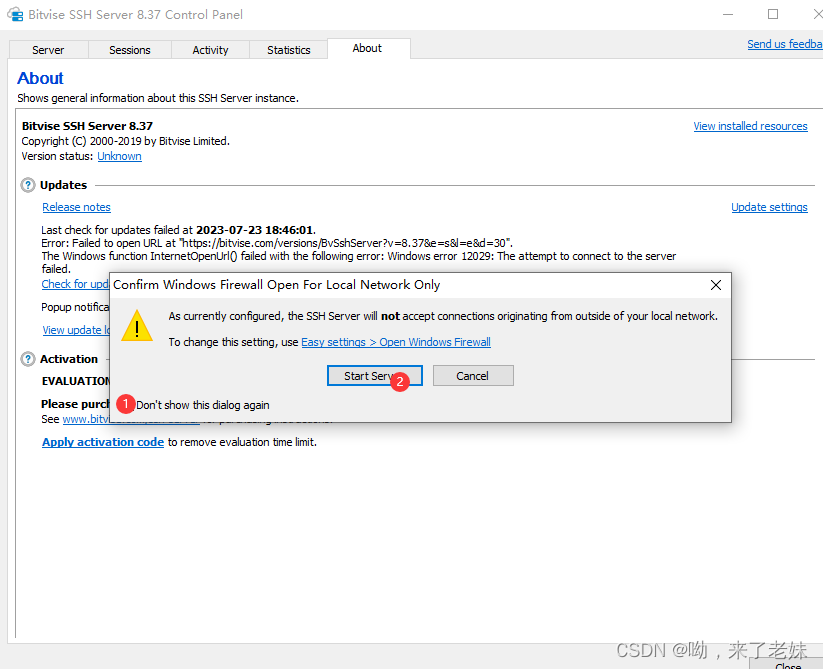Open the Activity tab
Viewport: 823px width, 669px height.
tap(210, 49)
